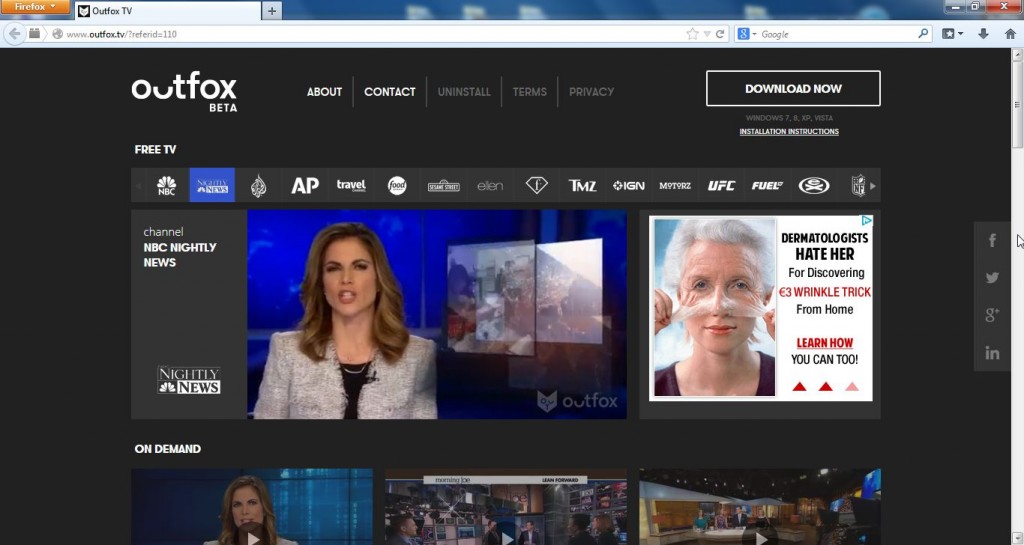Play the Morning Joe on-demand thumbnail

(x=505, y=506)
